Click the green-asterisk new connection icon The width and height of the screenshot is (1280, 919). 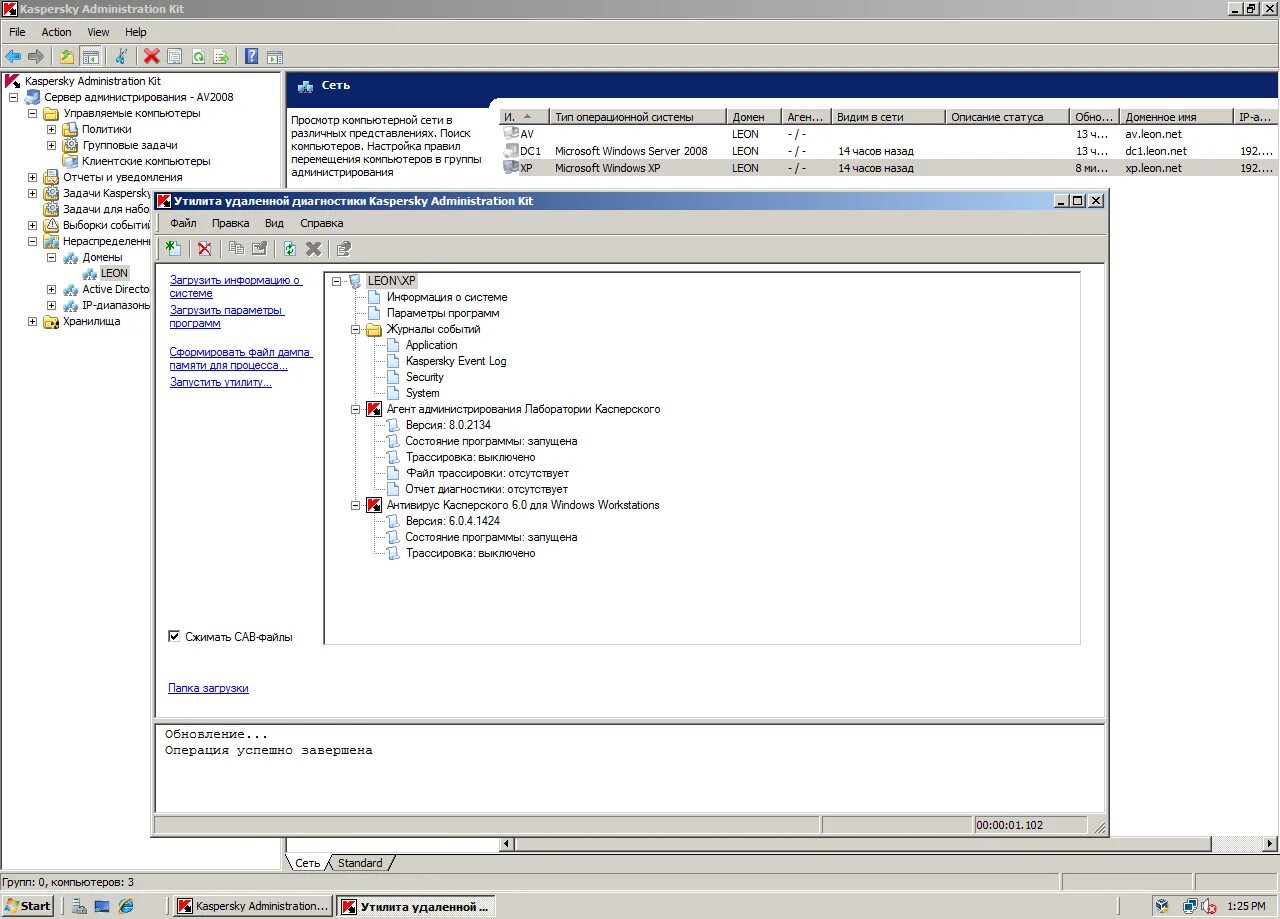174,248
